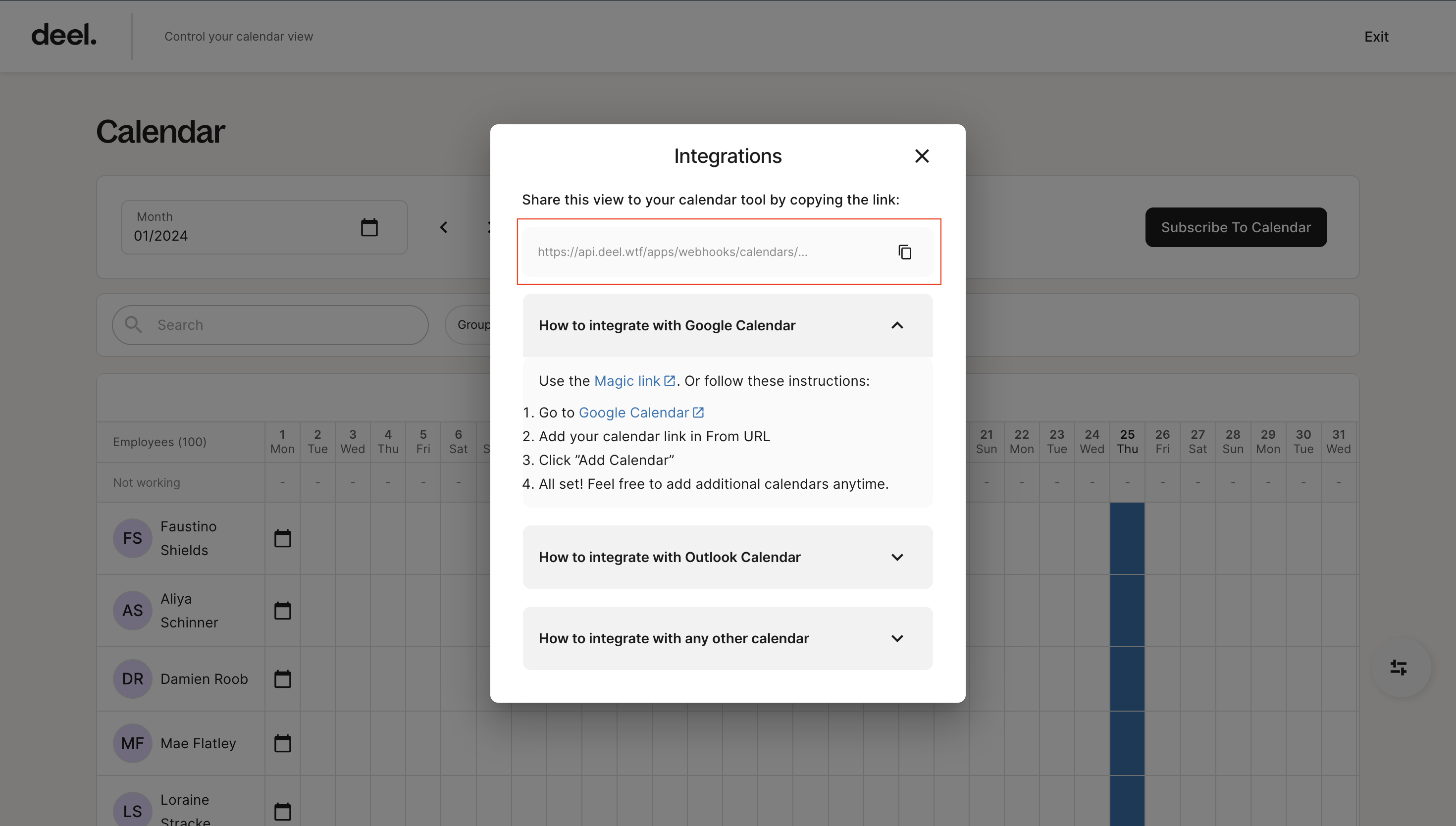The height and width of the screenshot is (826, 1456).
Task: Select the 5 Fri column header
Action: [x=423, y=441]
